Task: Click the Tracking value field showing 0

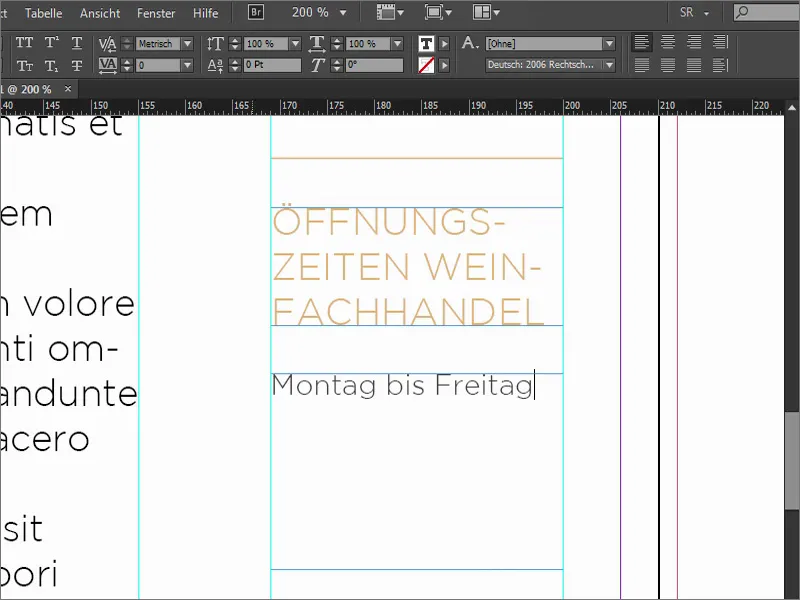Action: (x=158, y=65)
